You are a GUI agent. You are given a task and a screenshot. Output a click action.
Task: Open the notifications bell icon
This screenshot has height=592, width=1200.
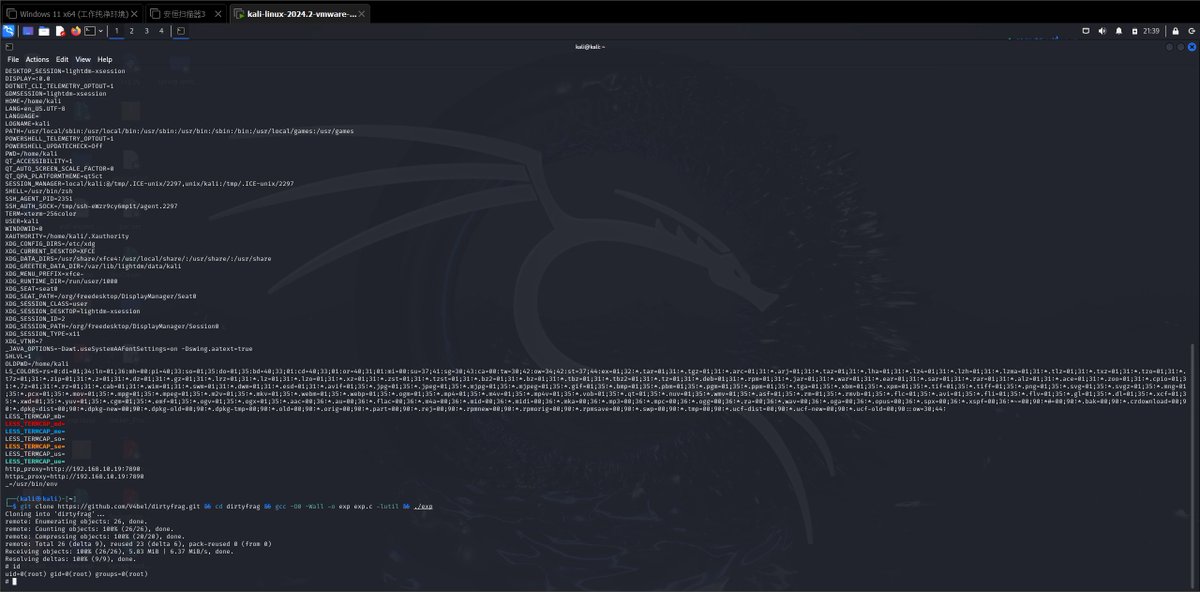[1119, 31]
